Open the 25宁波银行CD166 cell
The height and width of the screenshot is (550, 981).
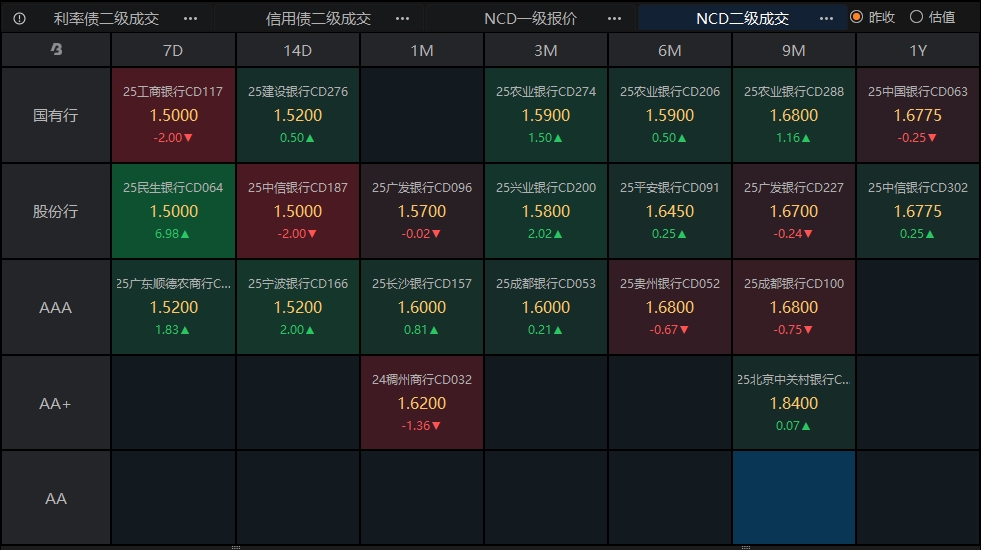pyautogui.click(x=298, y=307)
